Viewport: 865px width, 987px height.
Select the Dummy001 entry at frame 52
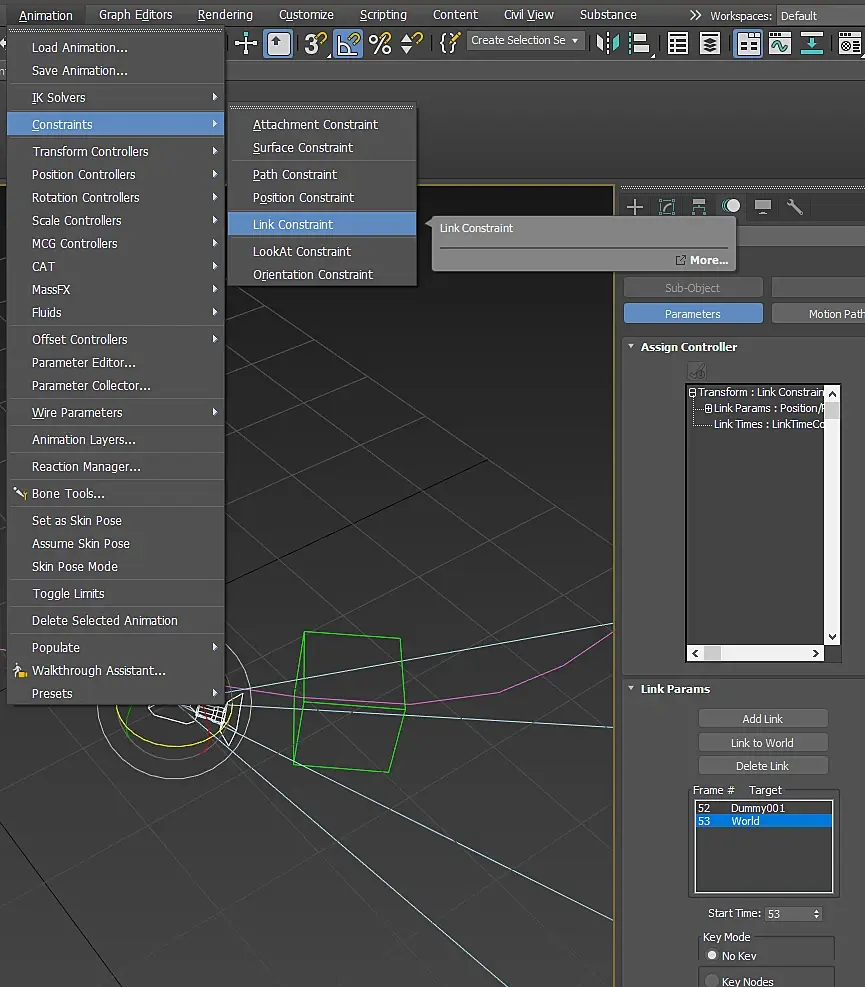[x=757, y=808]
